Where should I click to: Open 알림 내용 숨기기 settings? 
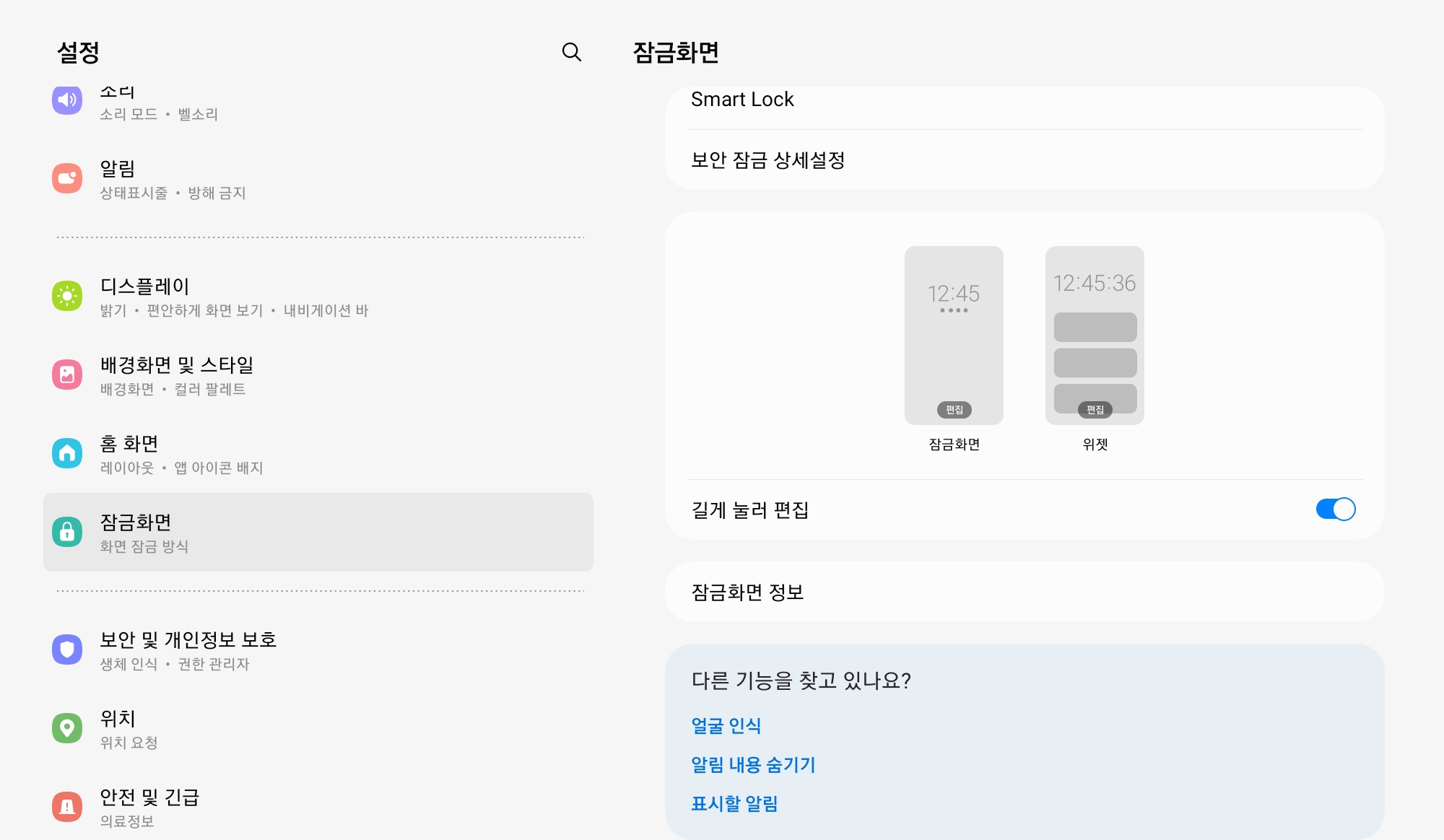[753, 765]
